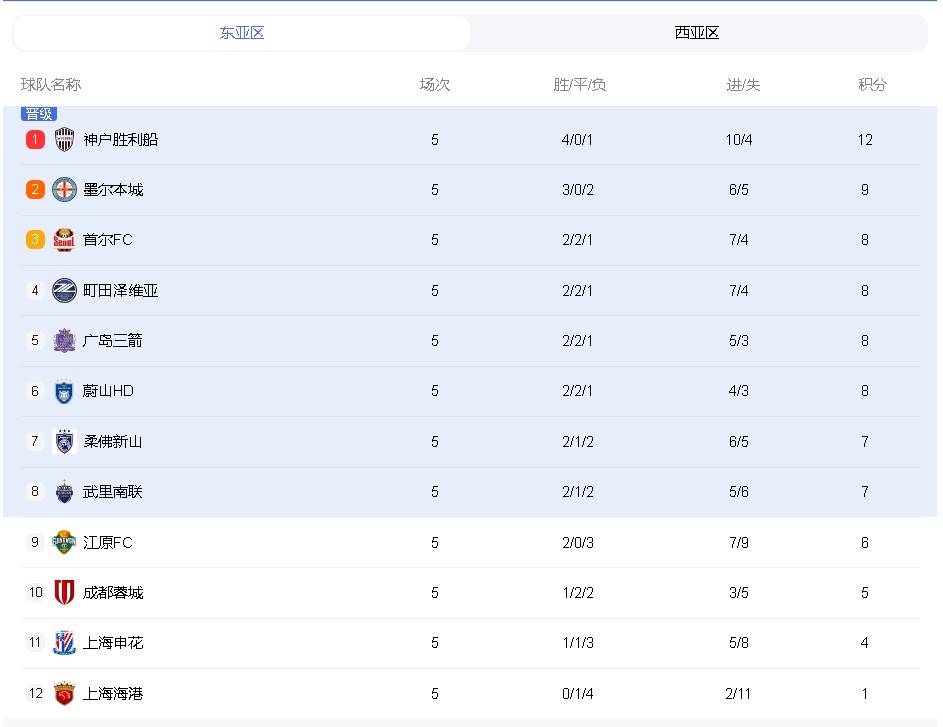Click the 上海申花 team badge

(x=65, y=643)
